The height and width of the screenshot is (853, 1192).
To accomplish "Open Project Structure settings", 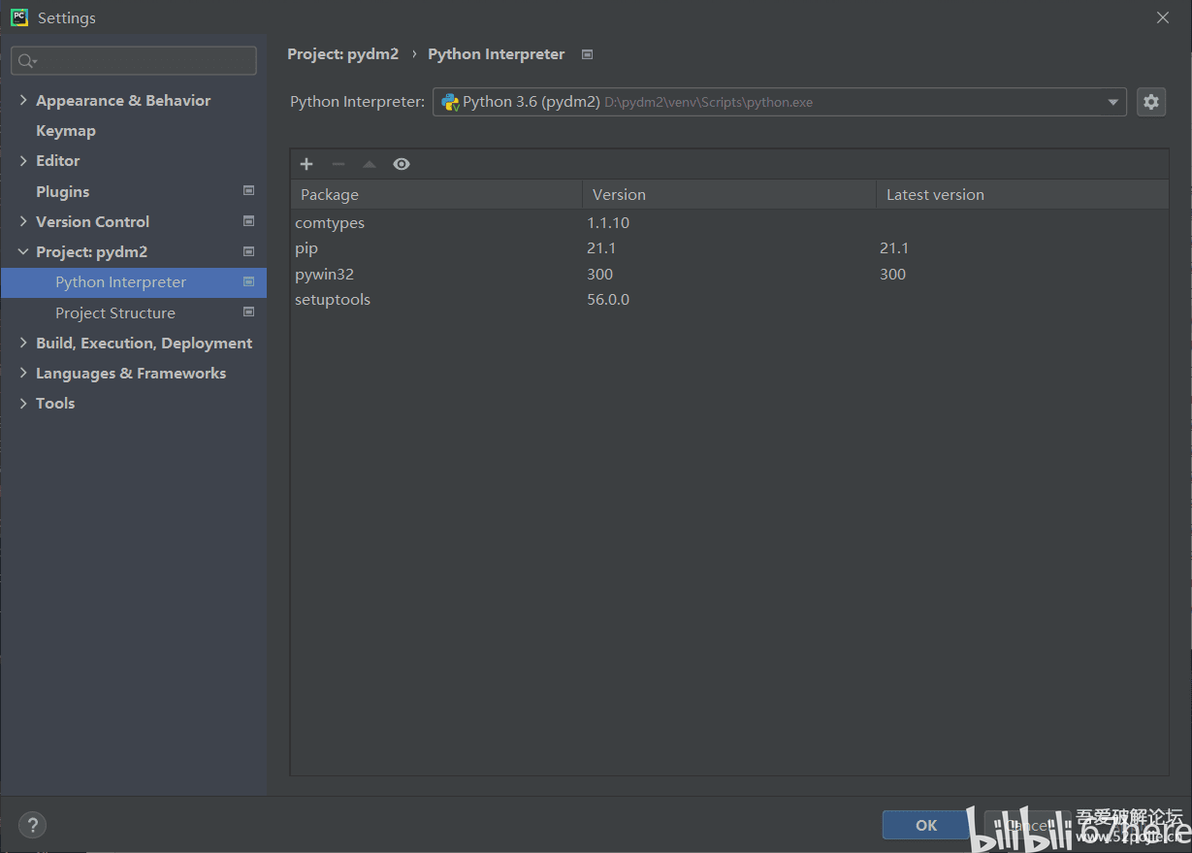I will click(x=115, y=313).
